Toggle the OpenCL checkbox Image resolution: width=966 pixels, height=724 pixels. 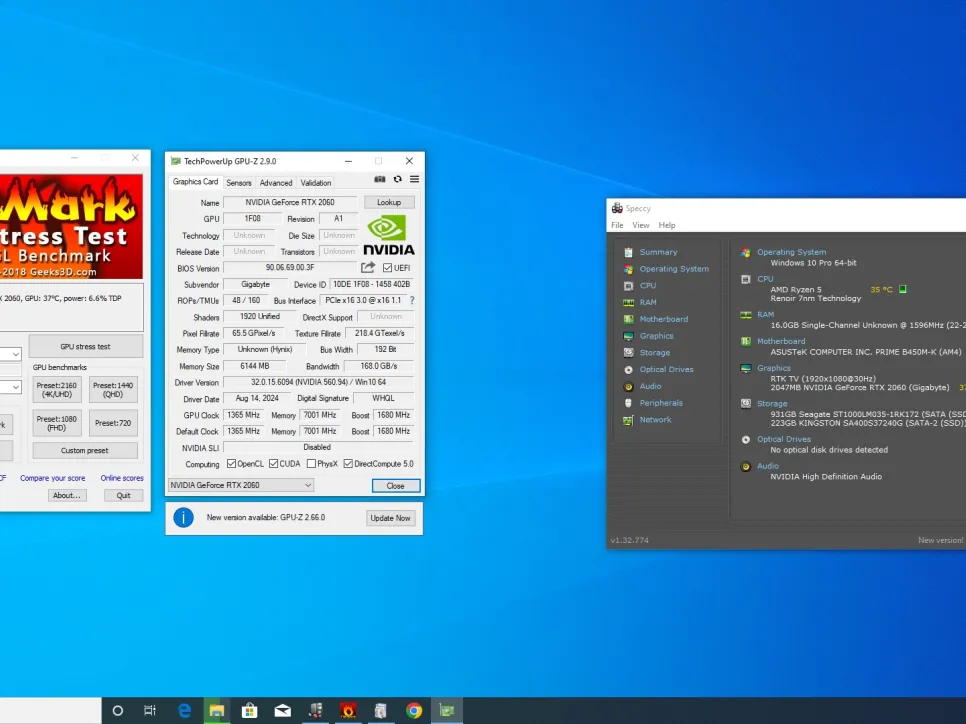231,464
